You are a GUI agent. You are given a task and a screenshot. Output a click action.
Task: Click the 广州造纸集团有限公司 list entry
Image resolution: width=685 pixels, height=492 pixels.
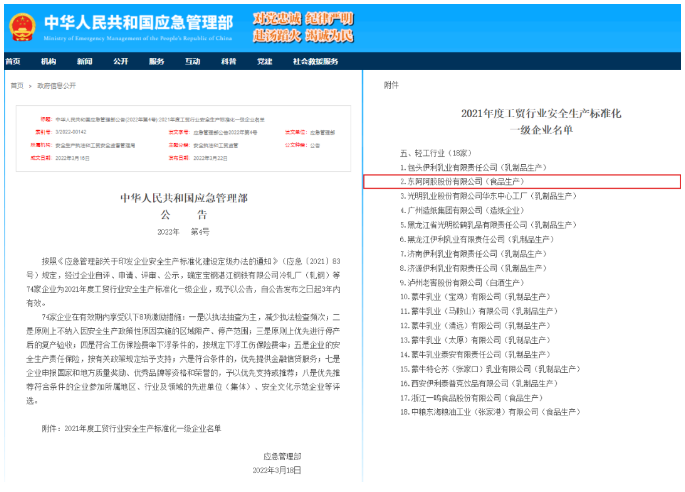pyautogui.click(x=464, y=211)
